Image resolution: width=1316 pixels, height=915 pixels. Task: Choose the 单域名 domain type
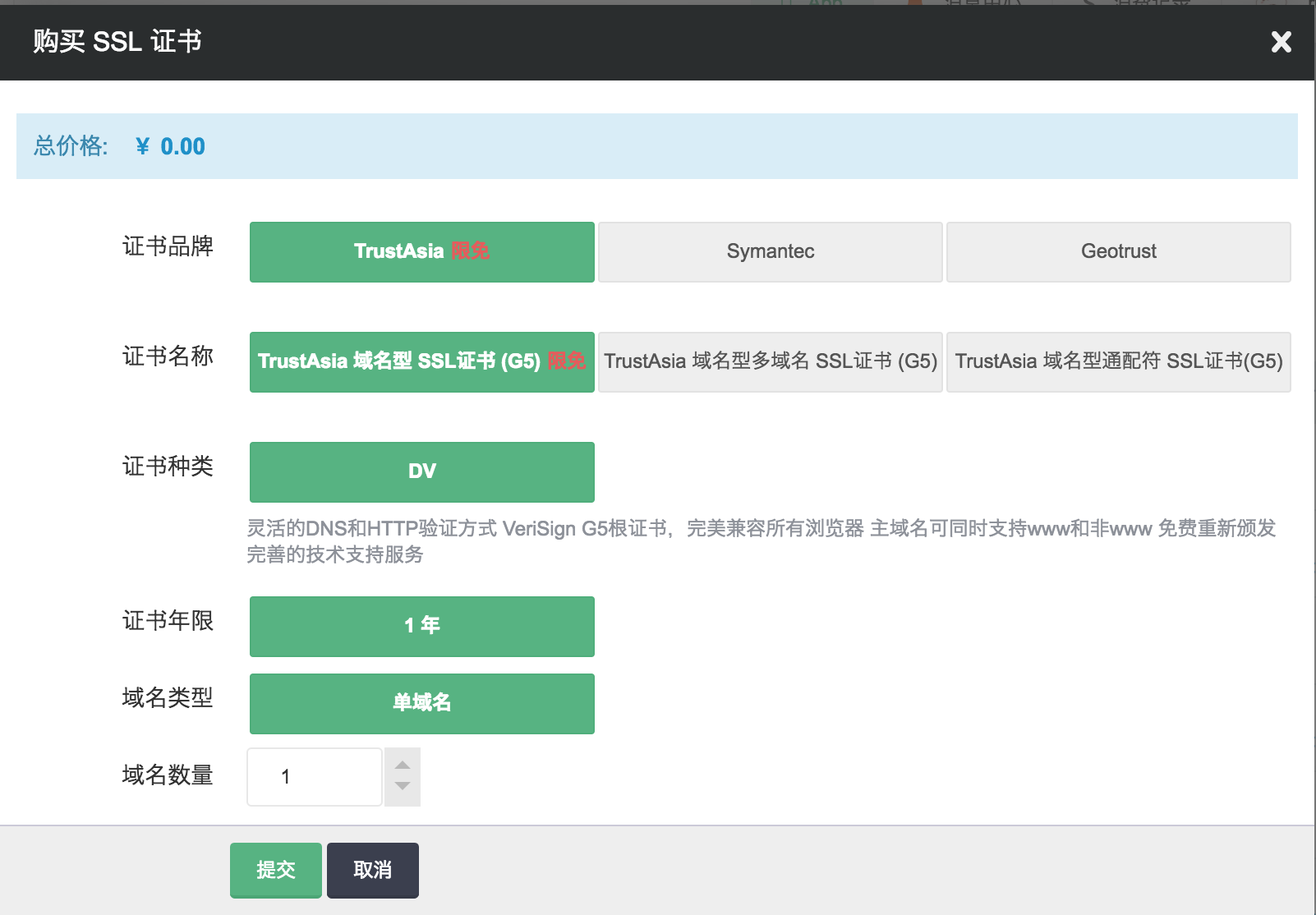coord(421,704)
